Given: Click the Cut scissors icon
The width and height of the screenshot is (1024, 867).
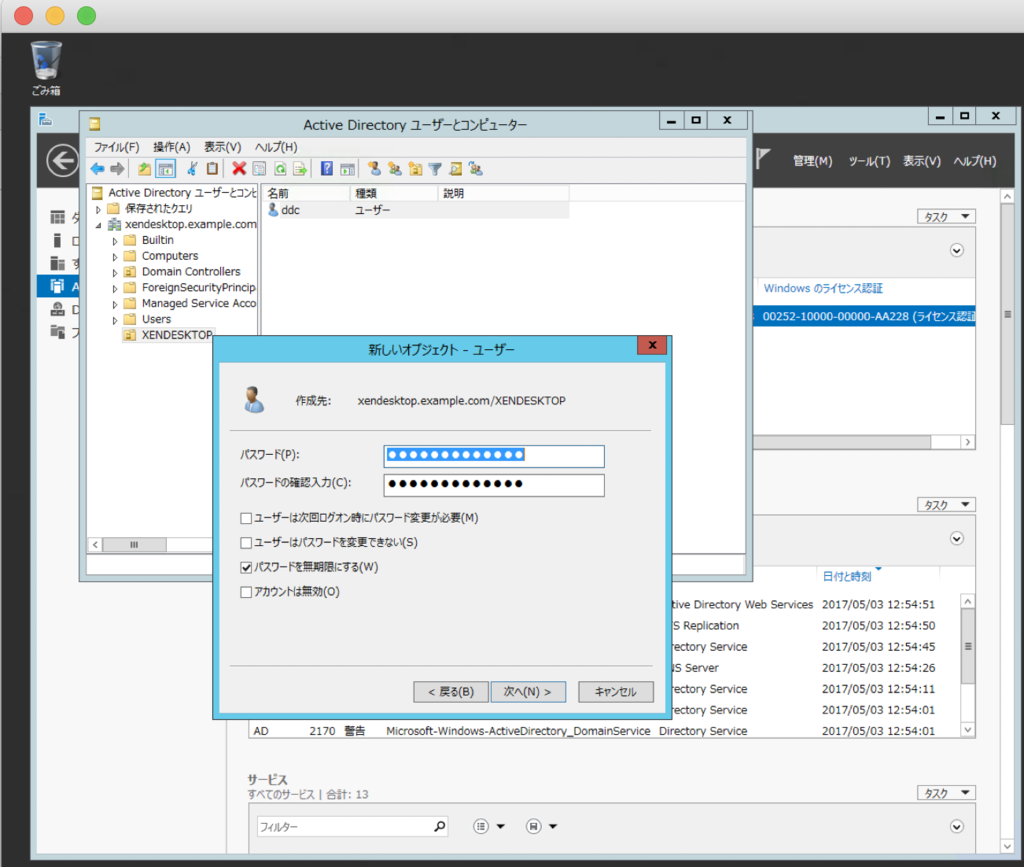Looking at the screenshot, I should [x=192, y=169].
